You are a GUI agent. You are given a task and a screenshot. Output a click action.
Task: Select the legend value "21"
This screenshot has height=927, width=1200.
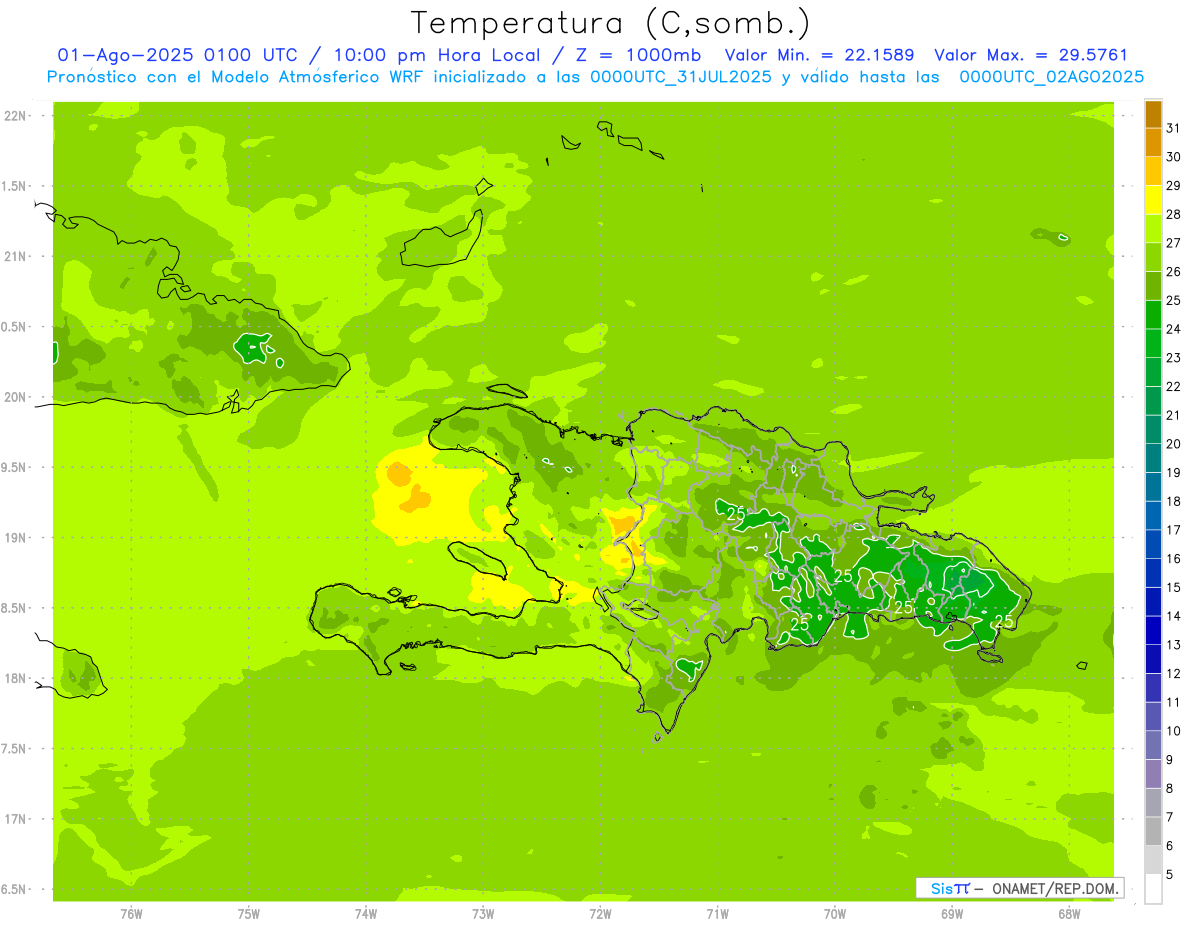[x=1174, y=415]
